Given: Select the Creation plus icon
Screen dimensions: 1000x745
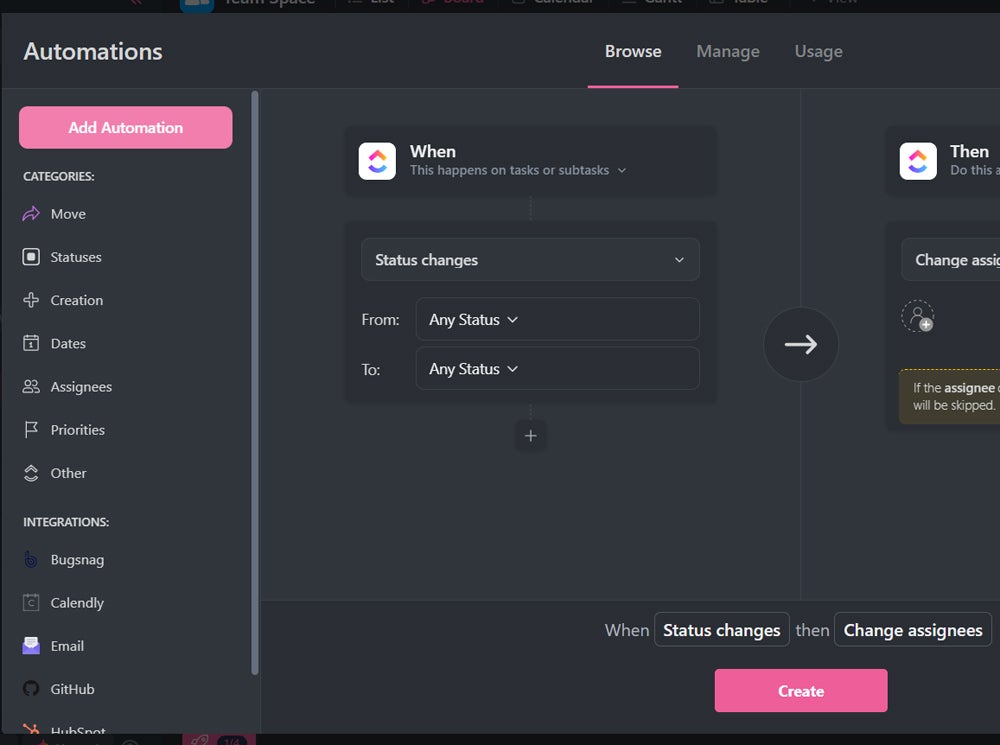Looking at the screenshot, I should [x=31, y=300].
